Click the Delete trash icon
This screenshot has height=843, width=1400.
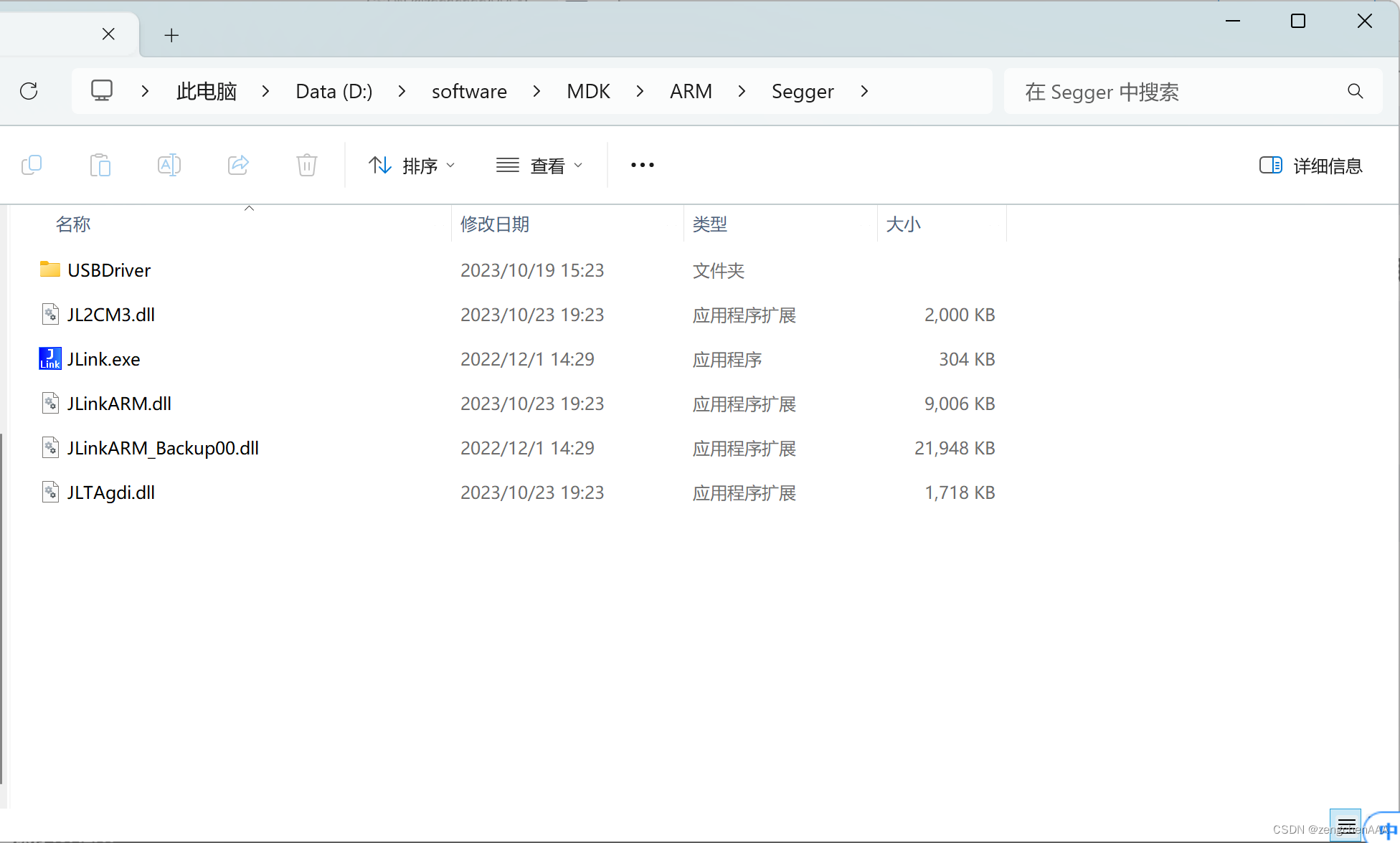[307, 166]
